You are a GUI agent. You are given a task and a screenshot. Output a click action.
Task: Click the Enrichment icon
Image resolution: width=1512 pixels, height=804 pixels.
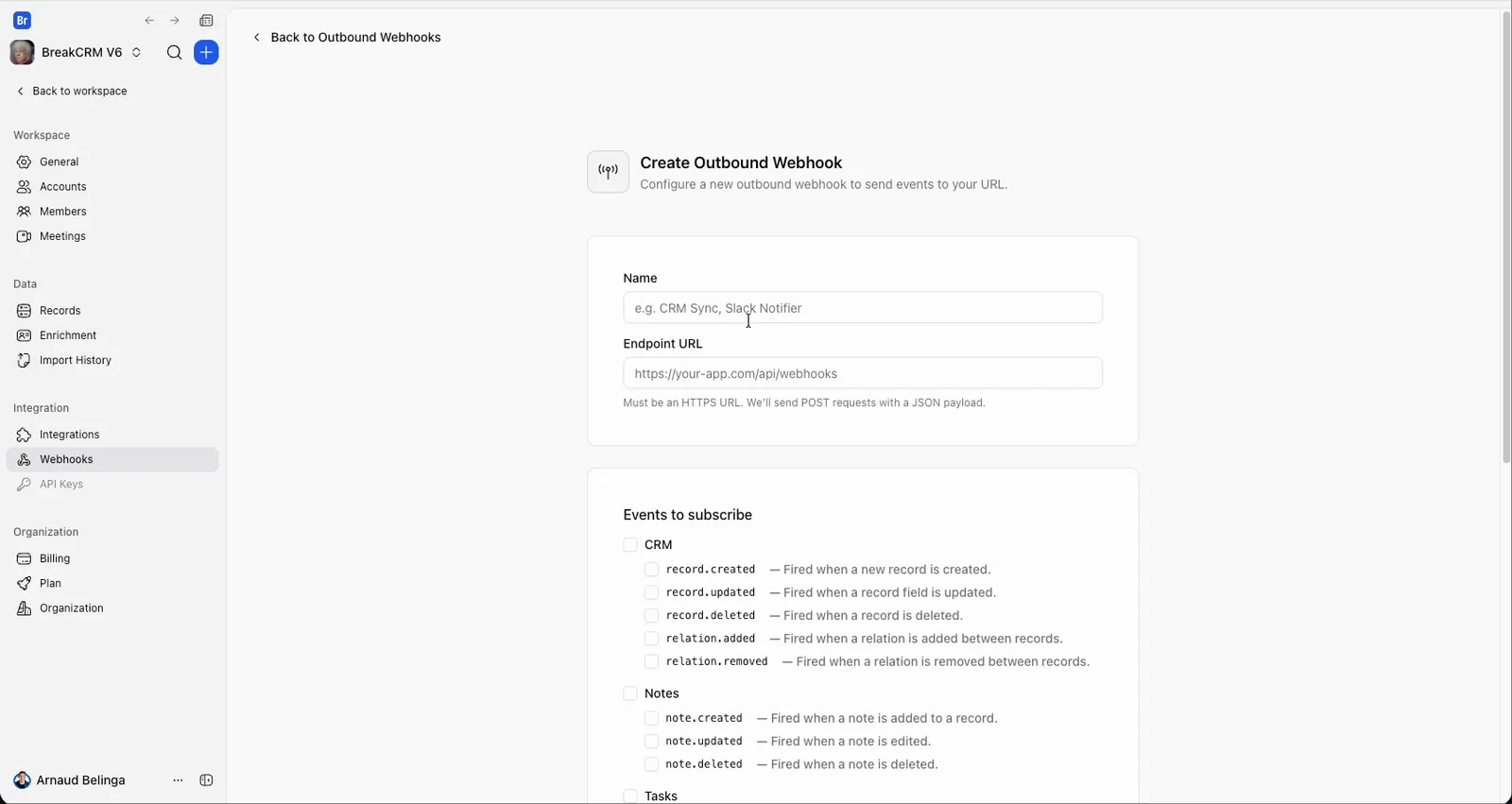[x=24, y=335]
